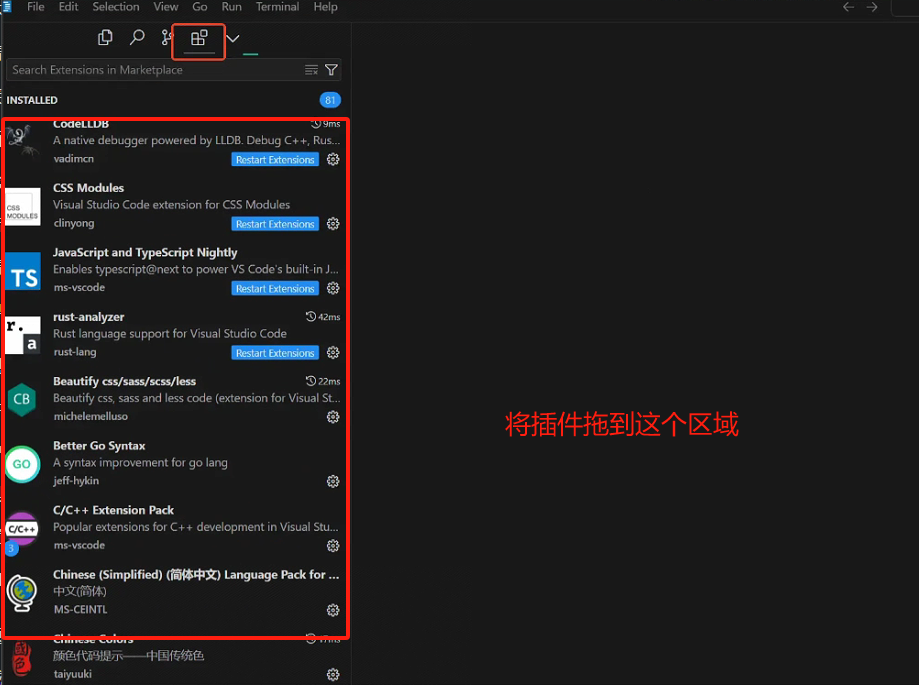The image size is (919, 685).
Task: Open the Edit menu
Action: 69,7
